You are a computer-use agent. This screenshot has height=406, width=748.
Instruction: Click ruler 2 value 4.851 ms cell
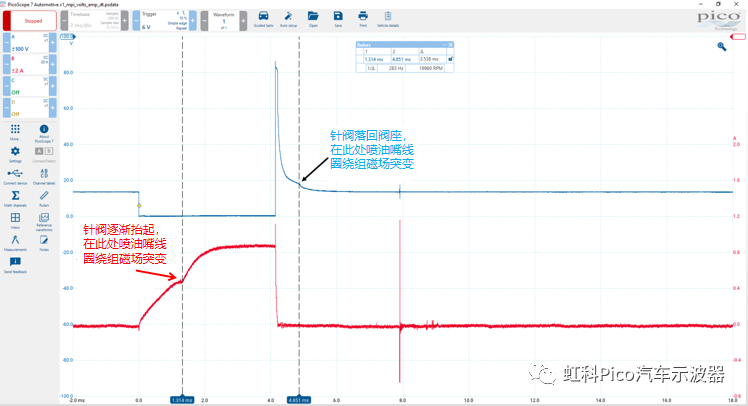pyautogui.click(x=405, y=59)
